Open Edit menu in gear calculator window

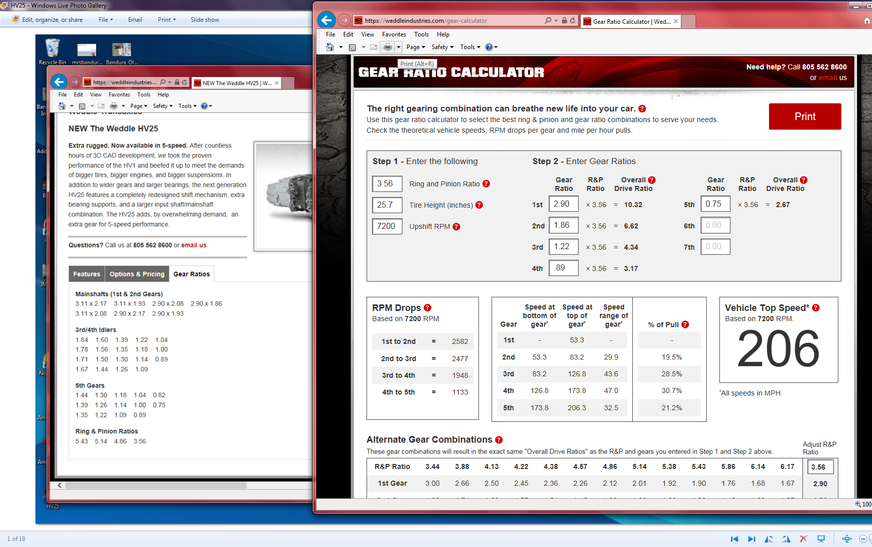click(348, 34)
